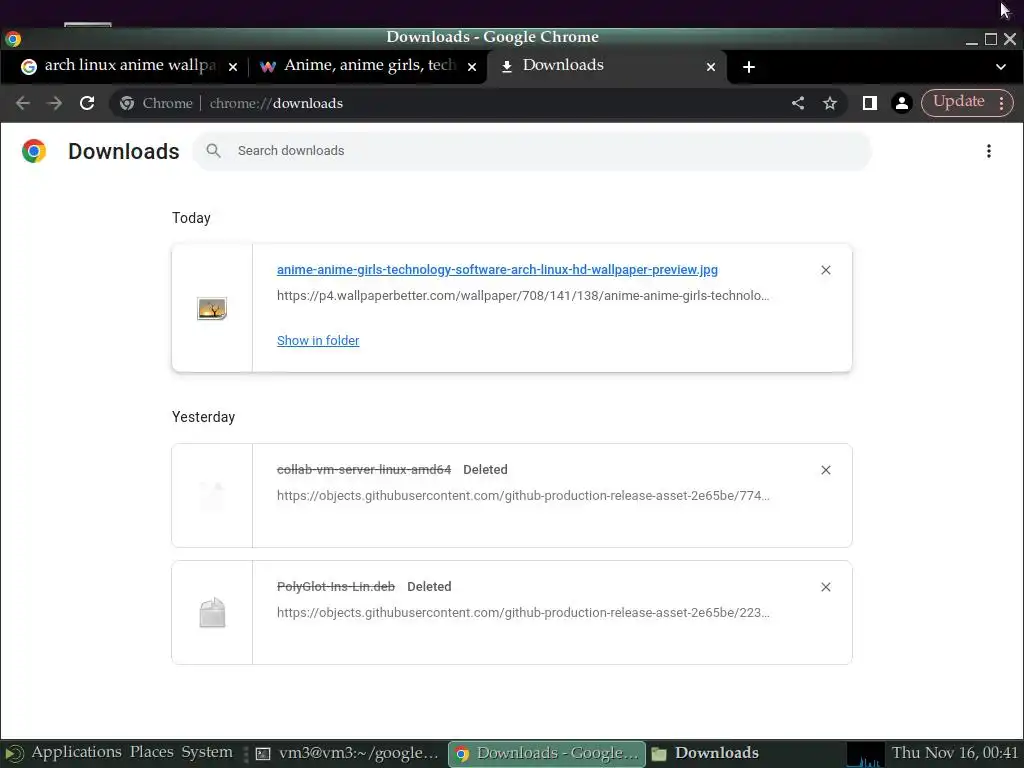Share this page via the share icon
Image resolution: width=1024 pixels, height=768 pixels.
798,103
